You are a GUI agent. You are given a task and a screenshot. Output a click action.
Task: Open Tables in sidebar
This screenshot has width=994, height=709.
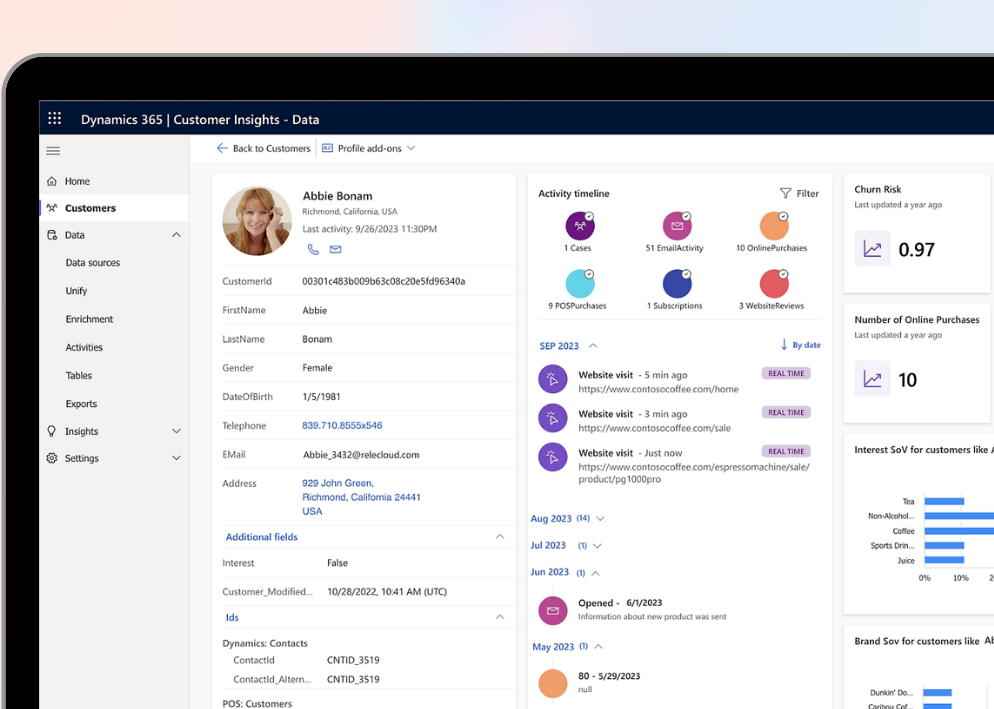(x=79, y=375)
